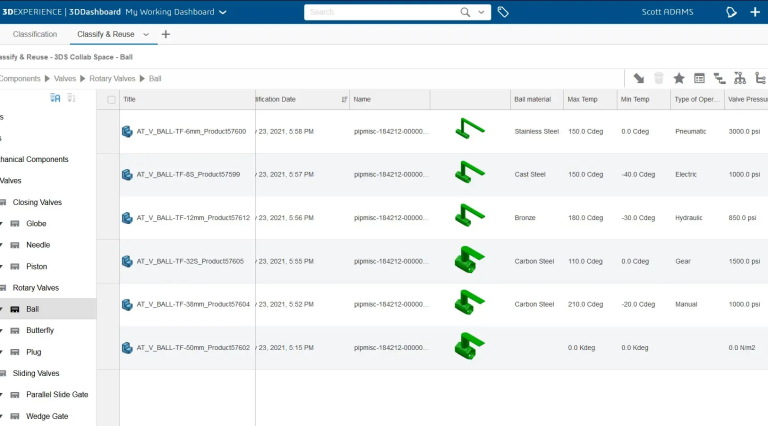Expand the Butterfly tree node arrow
Image resolution: width=768 pixels, height=426 pixels.
pos(2,330)
